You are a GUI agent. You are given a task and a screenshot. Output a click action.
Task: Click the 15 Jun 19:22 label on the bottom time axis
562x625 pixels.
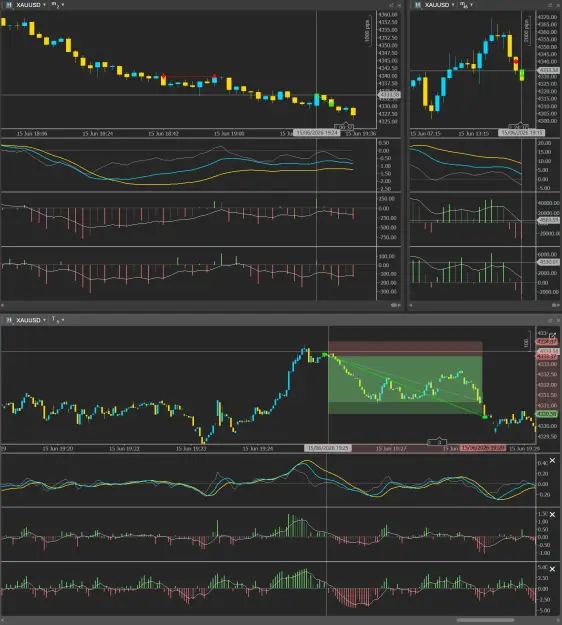point(124,448)
